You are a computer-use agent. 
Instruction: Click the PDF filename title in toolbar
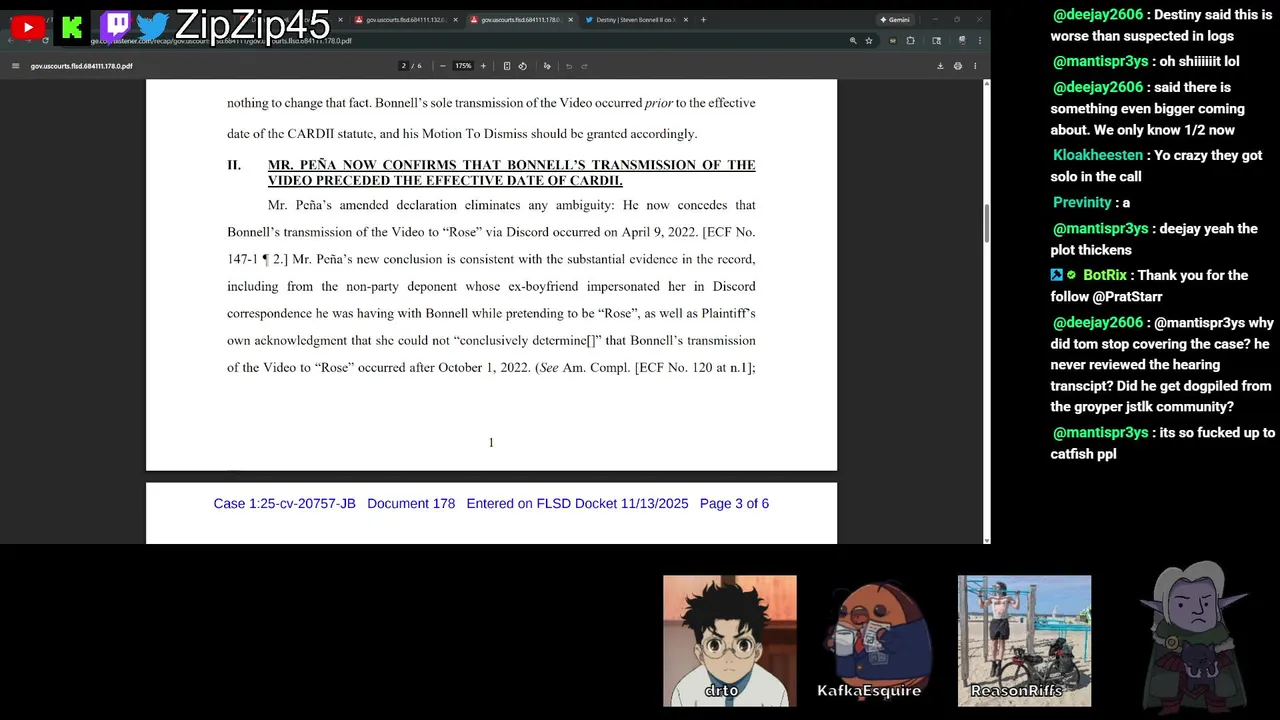[82, 66]
